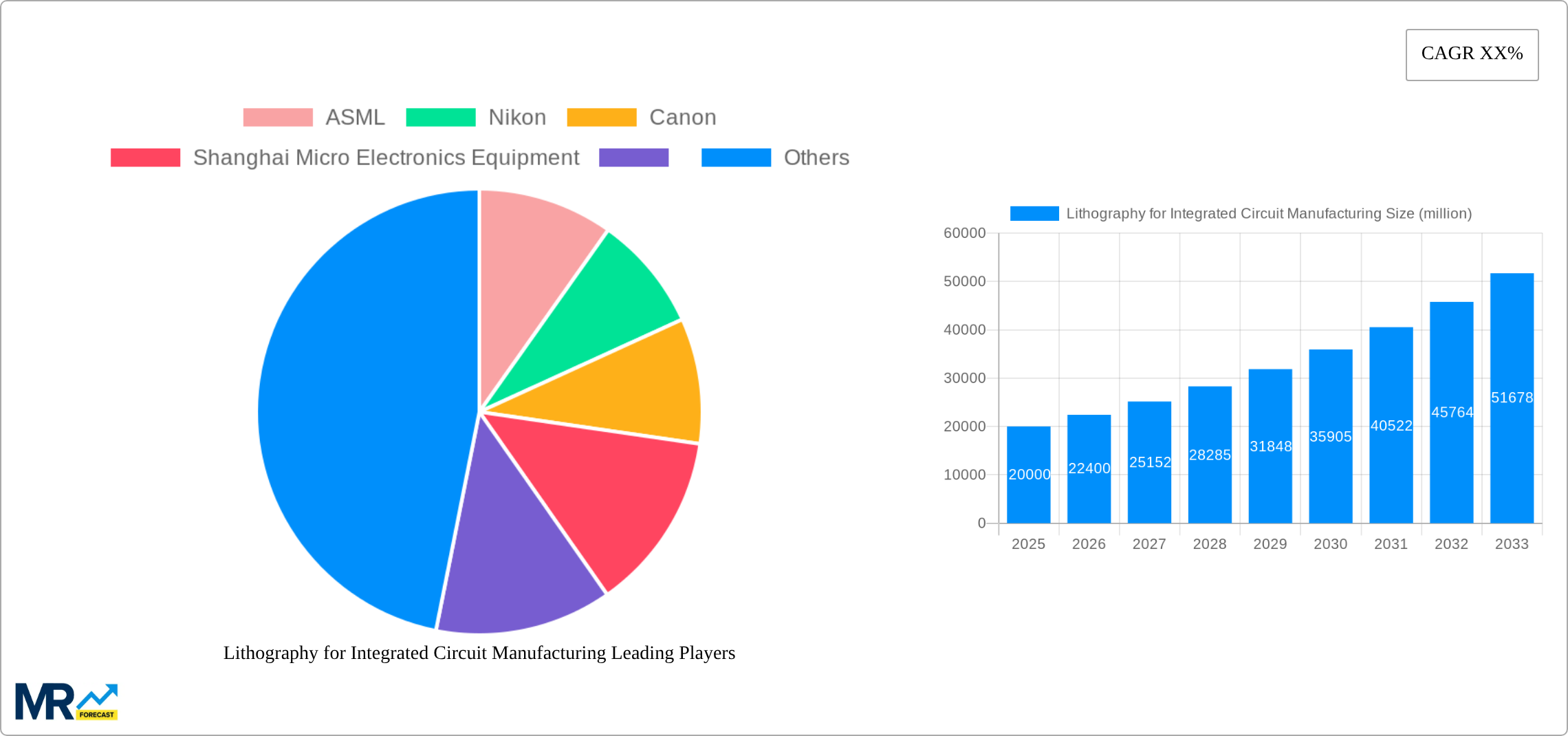Select the green Nikon legend marker

(x=441, y=116)
